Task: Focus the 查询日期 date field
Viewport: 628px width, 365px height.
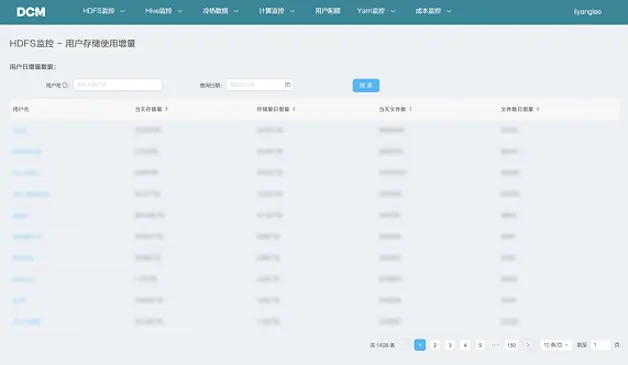Action: click(x=260, y=85)
